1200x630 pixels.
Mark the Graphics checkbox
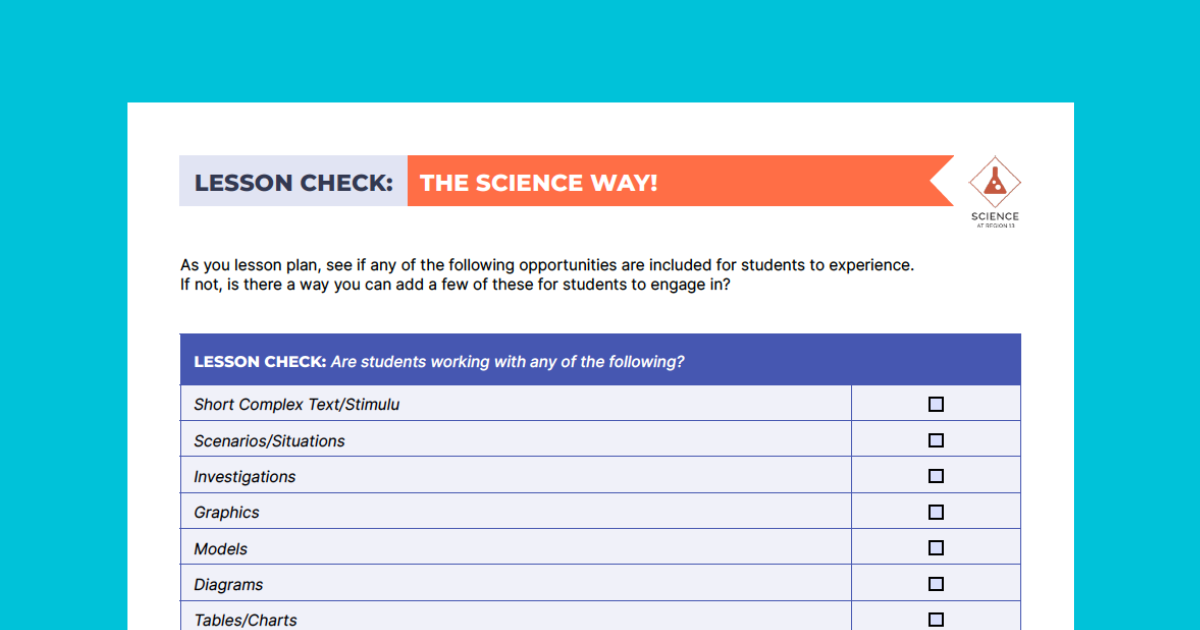[936, 513]
